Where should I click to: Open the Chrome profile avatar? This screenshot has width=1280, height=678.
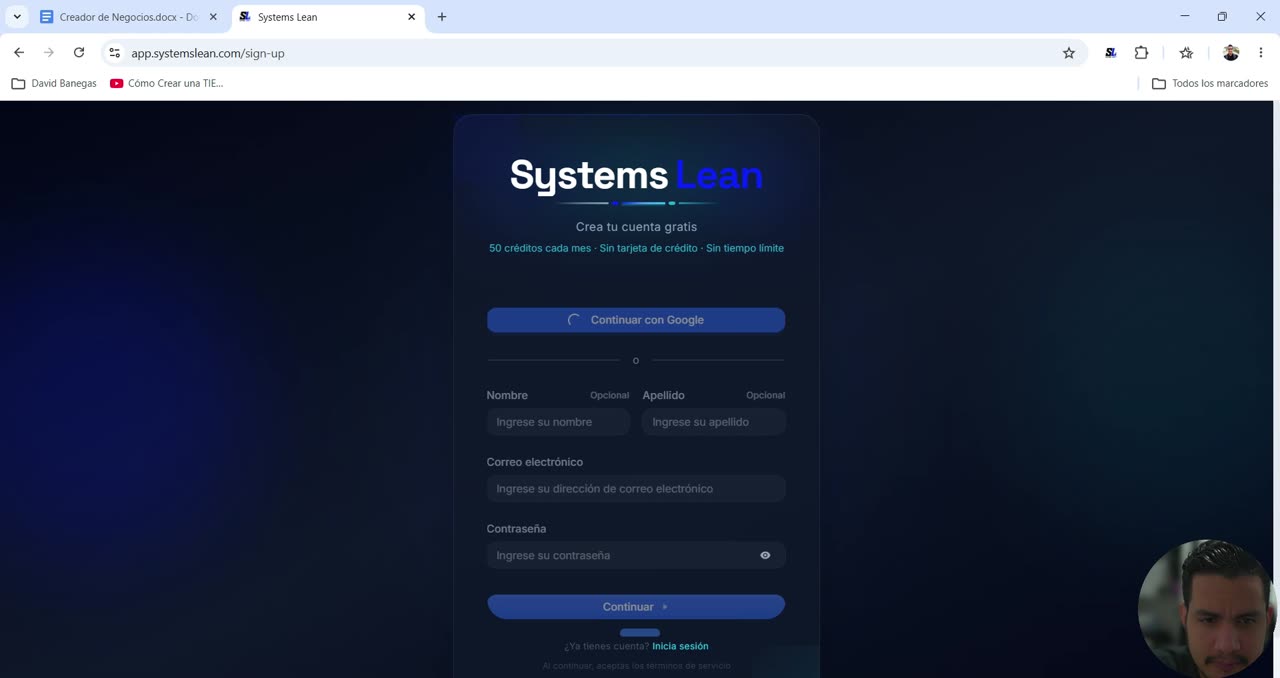(1231, 53)
